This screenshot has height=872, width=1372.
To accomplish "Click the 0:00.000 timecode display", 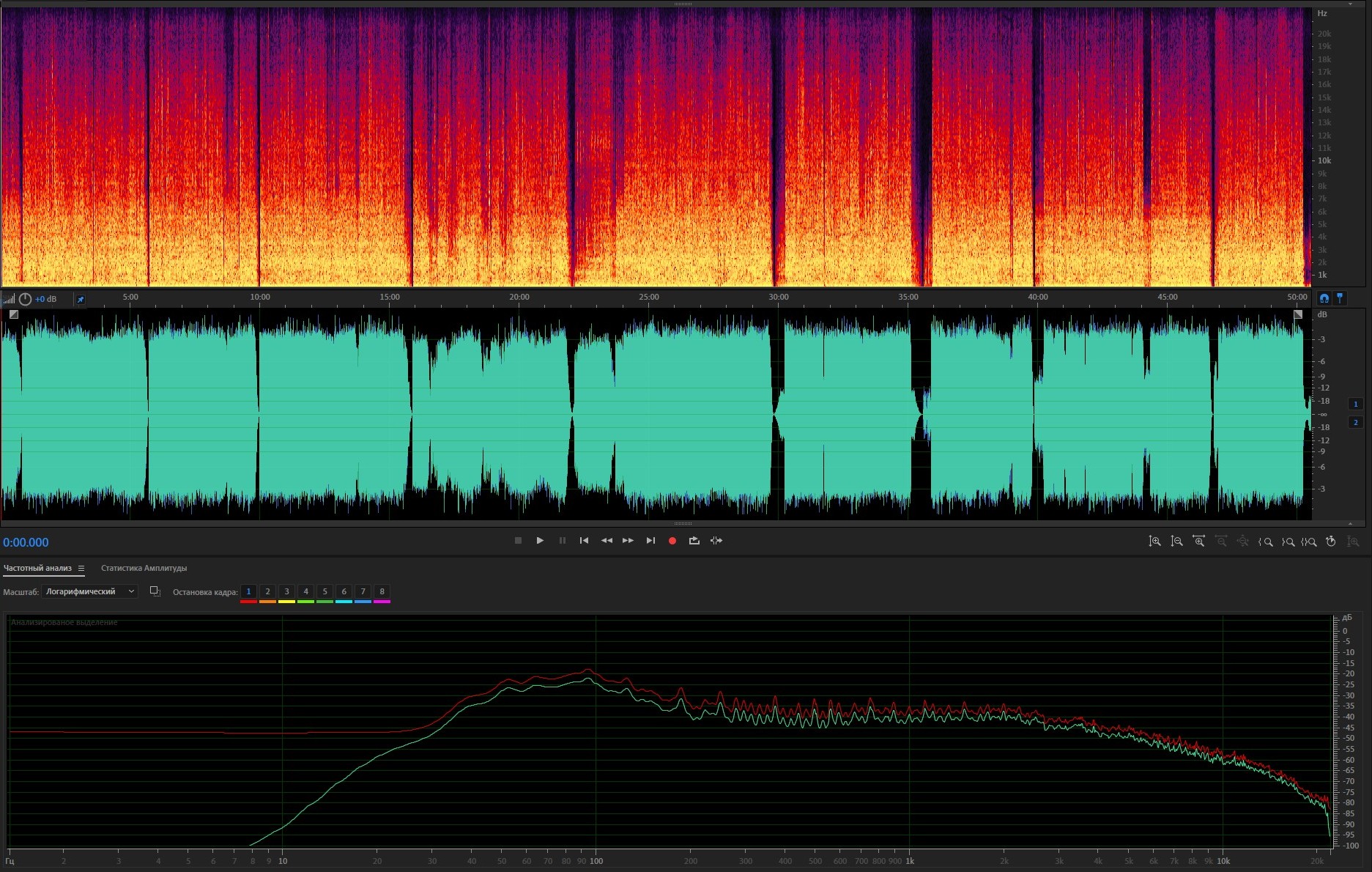I will coord(26,542).
